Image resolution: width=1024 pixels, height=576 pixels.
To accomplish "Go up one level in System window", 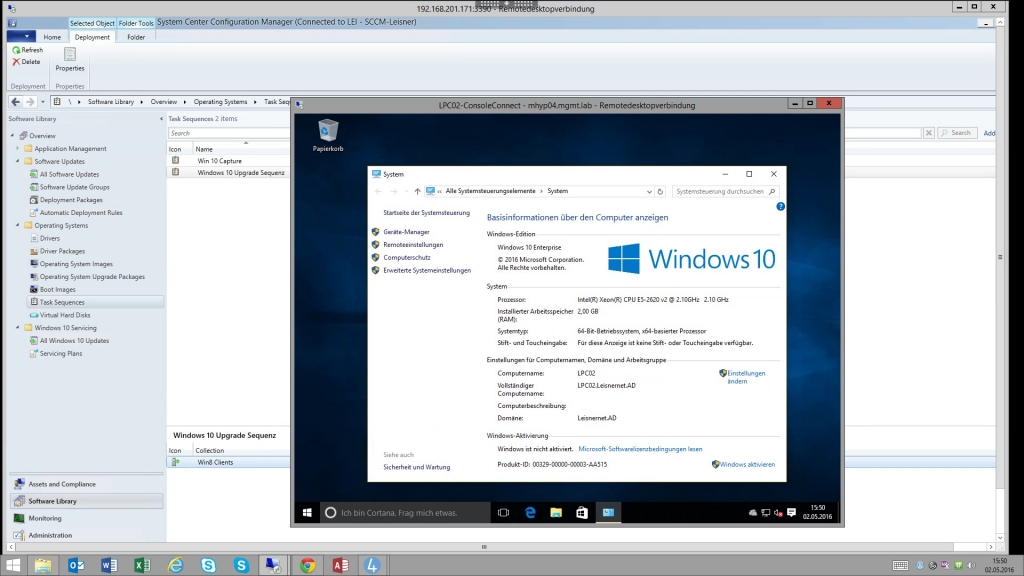I will pyautogui.click(x=417, y=191).
